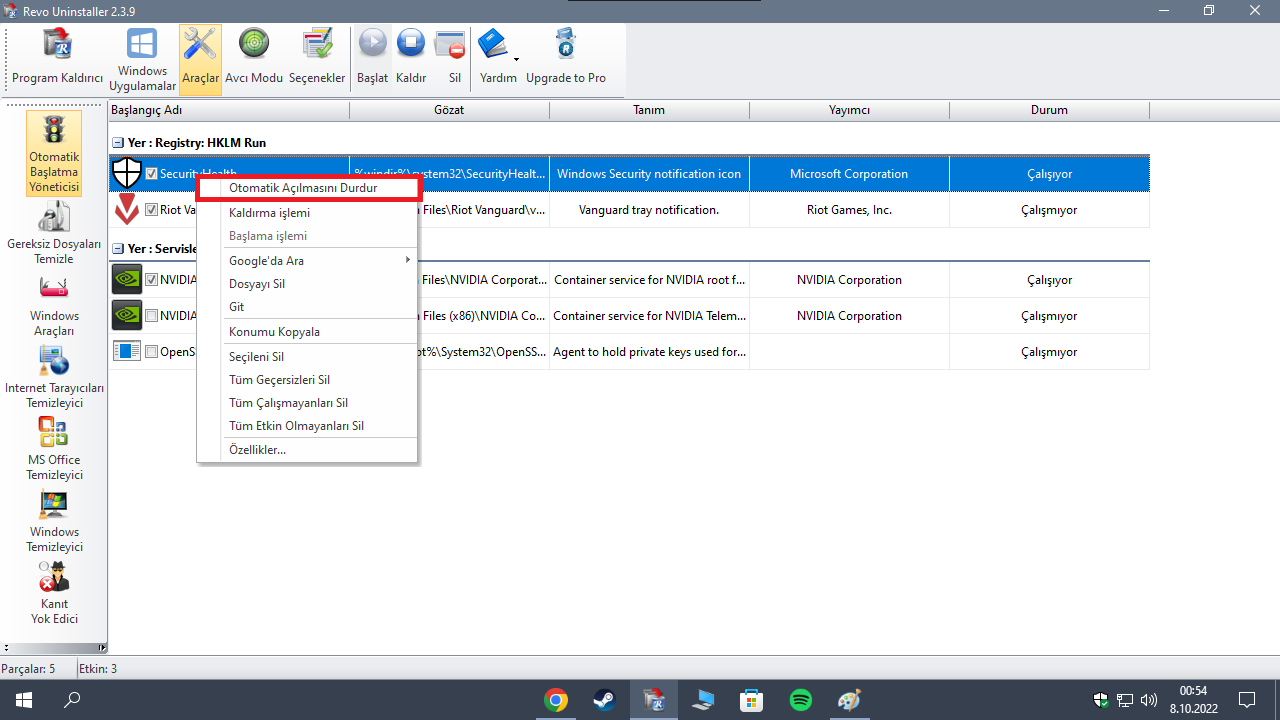The image size is (1280, 720).
Task: Open Windows Start menu
Action: (x=23, y=700)
